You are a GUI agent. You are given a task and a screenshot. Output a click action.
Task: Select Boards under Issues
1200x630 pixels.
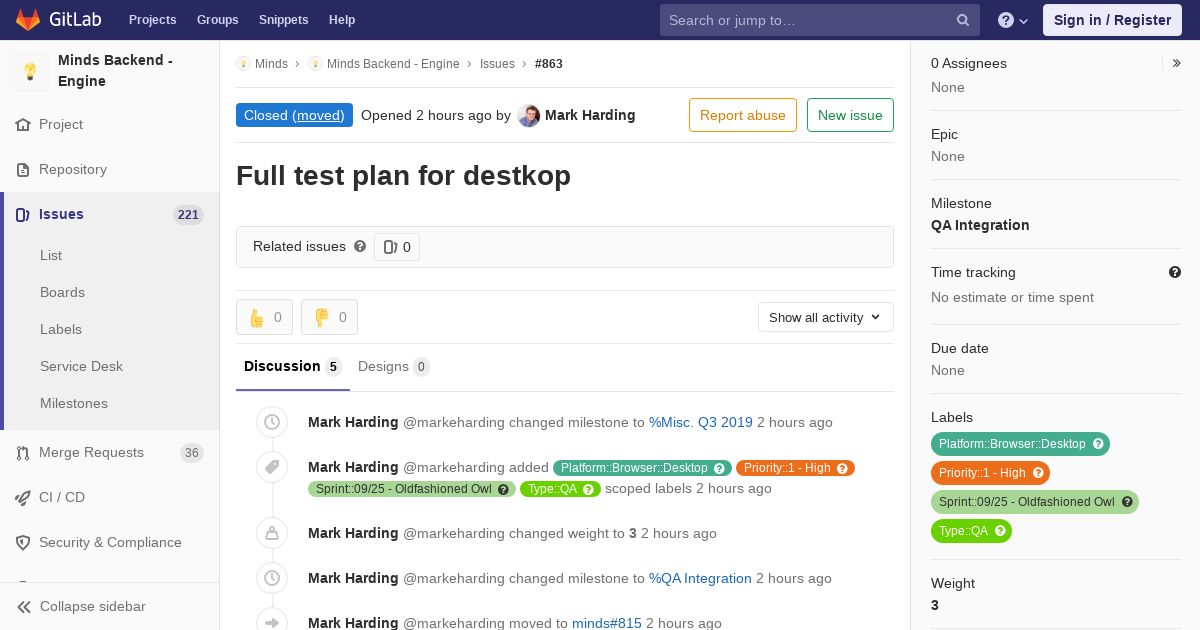click(62, 292)
